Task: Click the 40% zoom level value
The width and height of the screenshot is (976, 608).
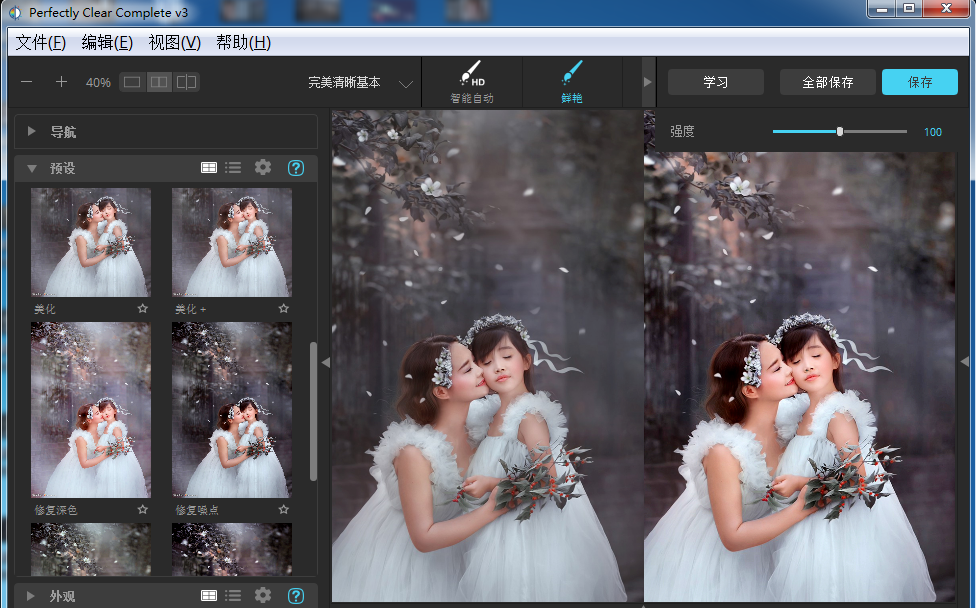Action: click(x=98, y=83)
